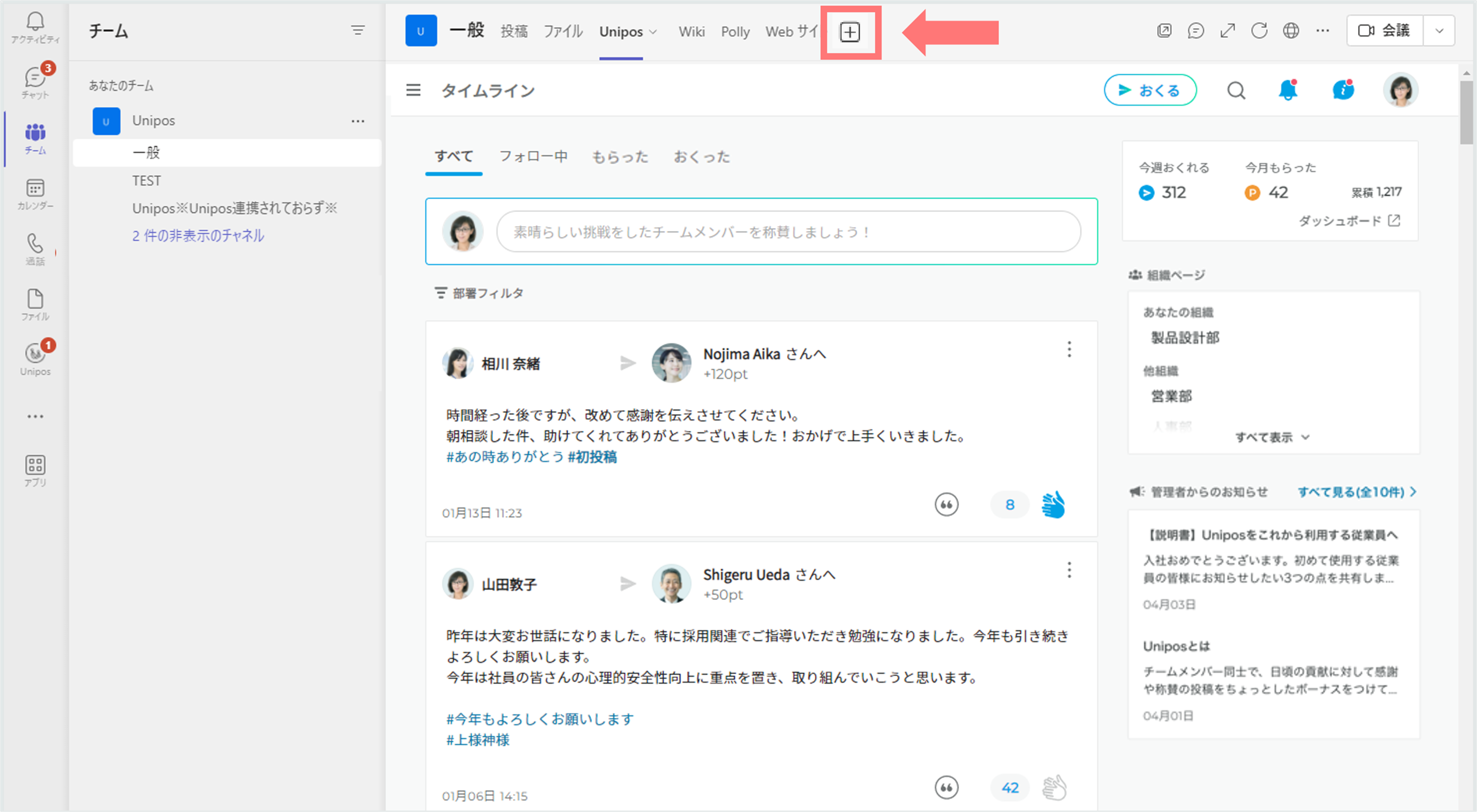Screen dimensions: 1477x812
Task: Select the Teams icon in sidebar
Action: [x=35, y=138]
